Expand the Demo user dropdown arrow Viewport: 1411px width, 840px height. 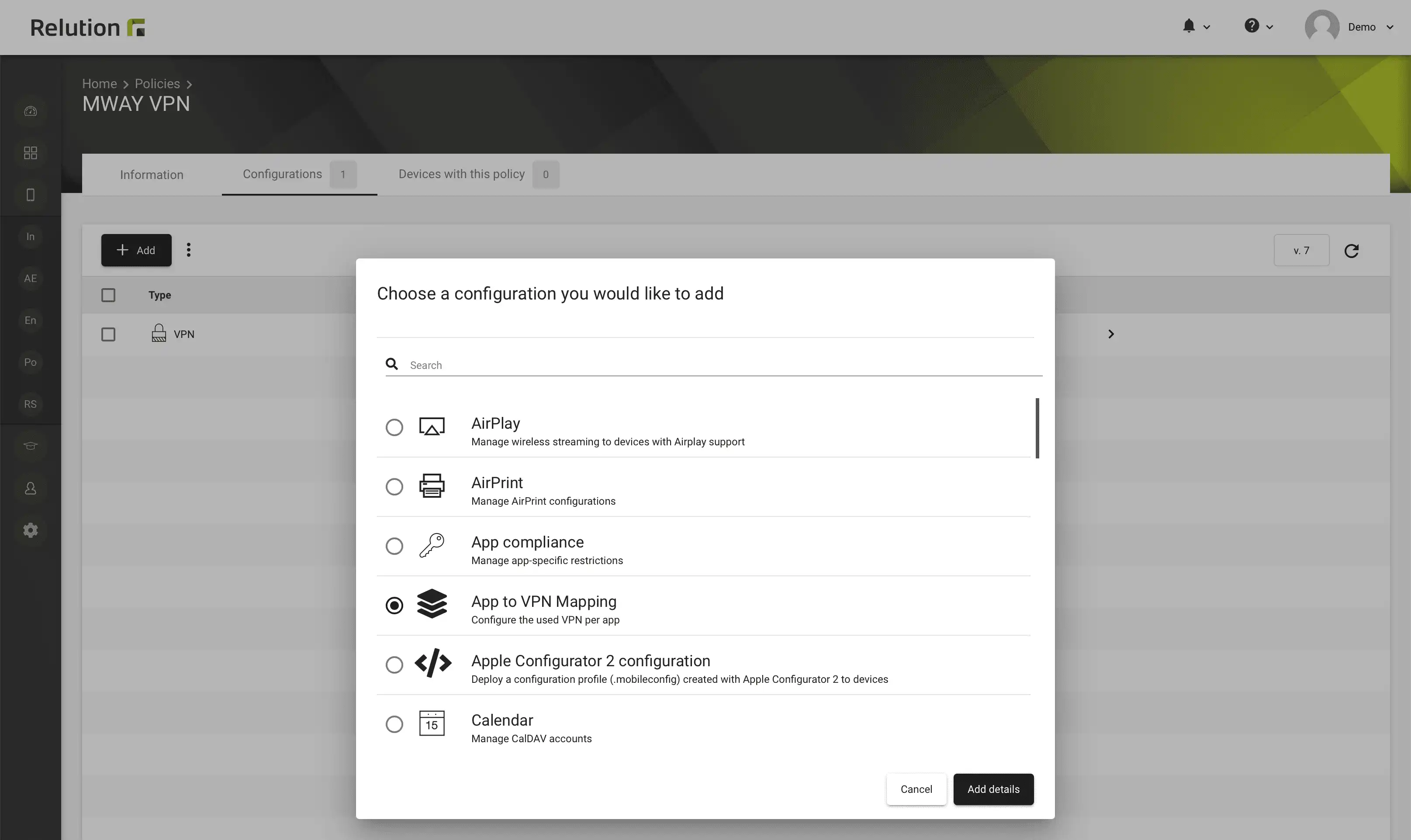coord(1390,27)
